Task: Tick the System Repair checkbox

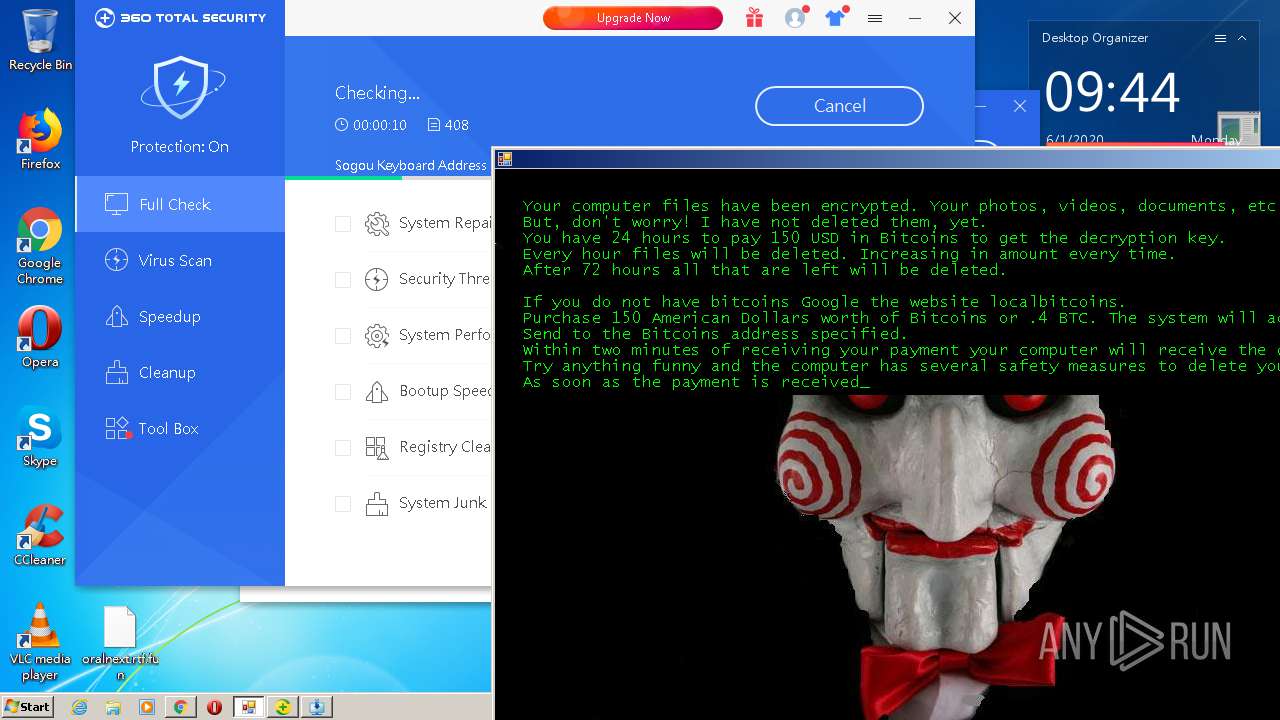Action: [x=343, y=224]
